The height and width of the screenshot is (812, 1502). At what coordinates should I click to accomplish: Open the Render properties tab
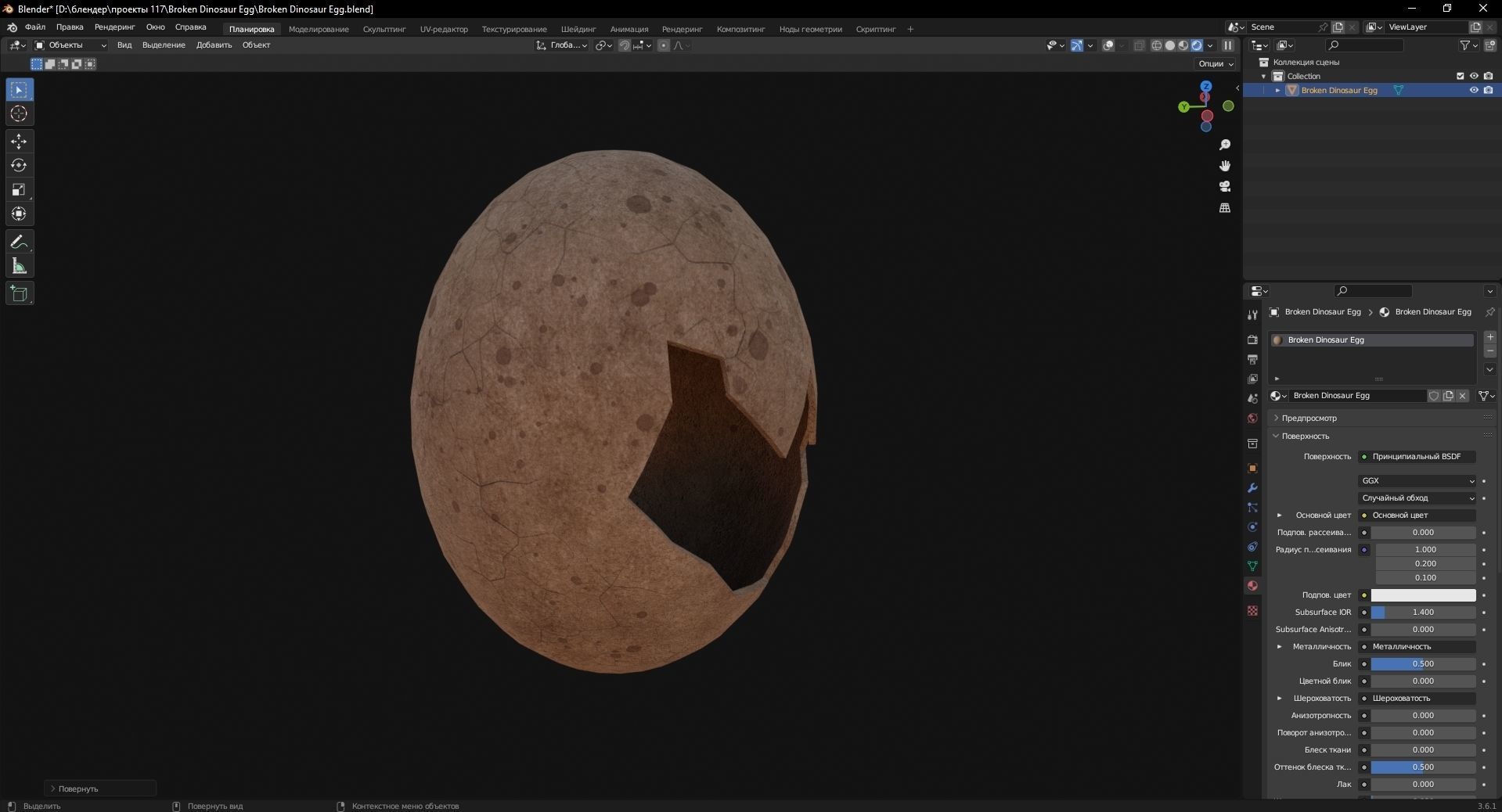[x=1252, y=340]
